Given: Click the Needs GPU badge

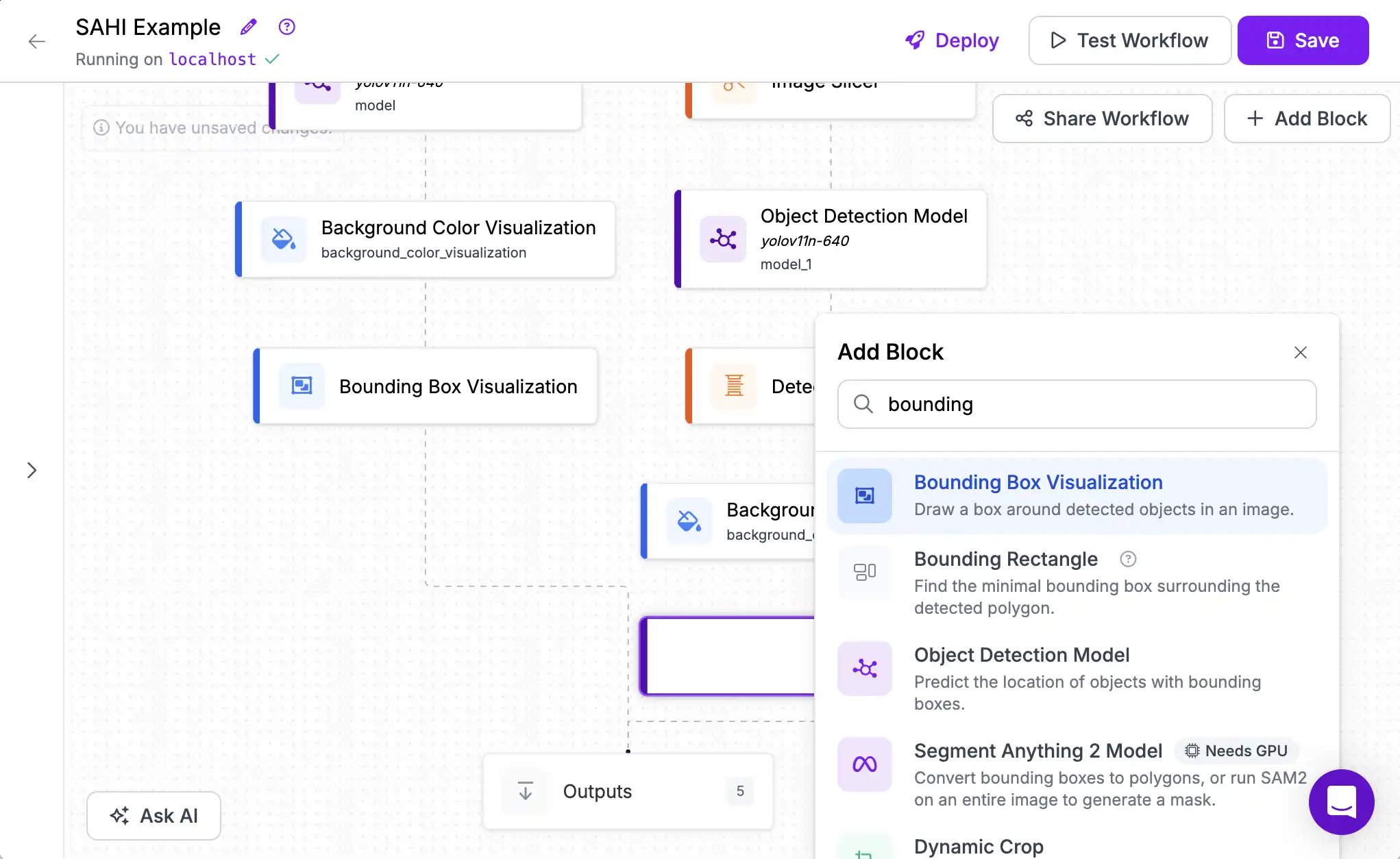Looking at the screenshot, I should (x=1237, y=751).
